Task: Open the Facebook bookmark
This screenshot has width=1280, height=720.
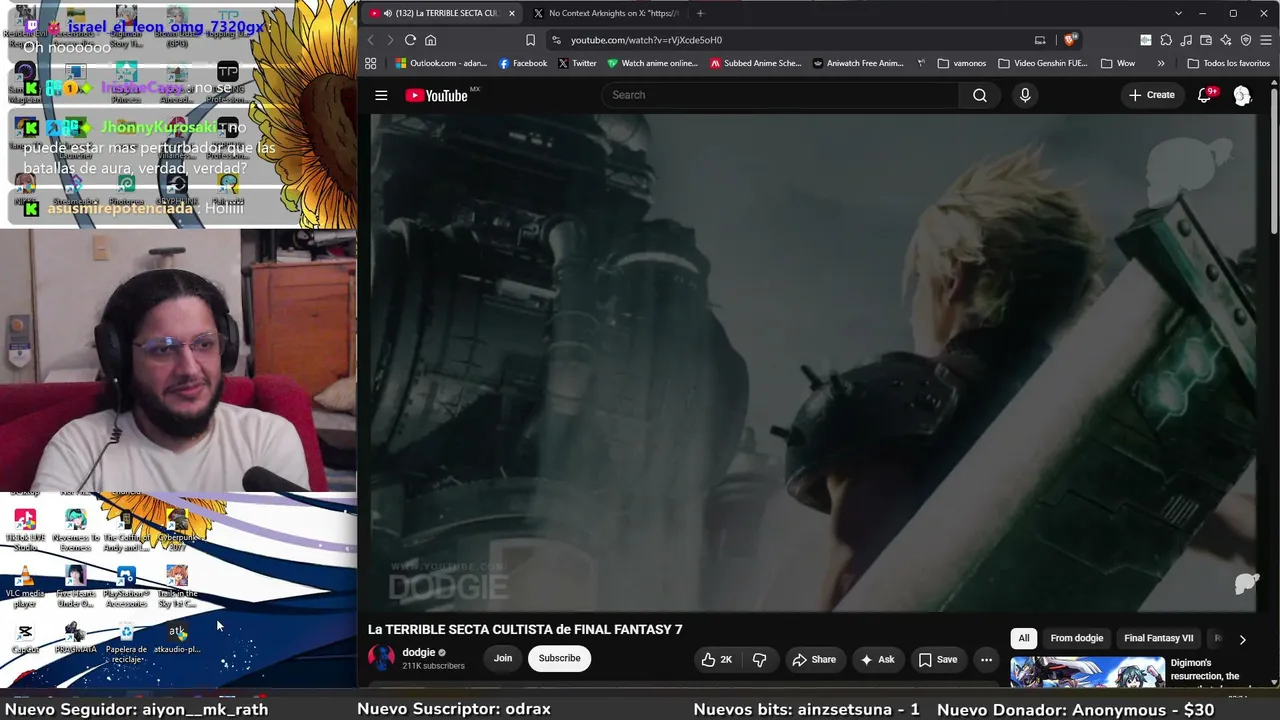Action: 523,63
